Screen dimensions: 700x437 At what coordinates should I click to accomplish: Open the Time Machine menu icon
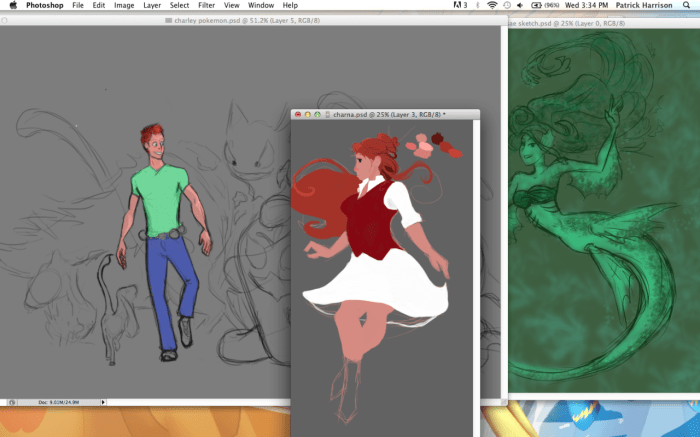click(506, 6)
